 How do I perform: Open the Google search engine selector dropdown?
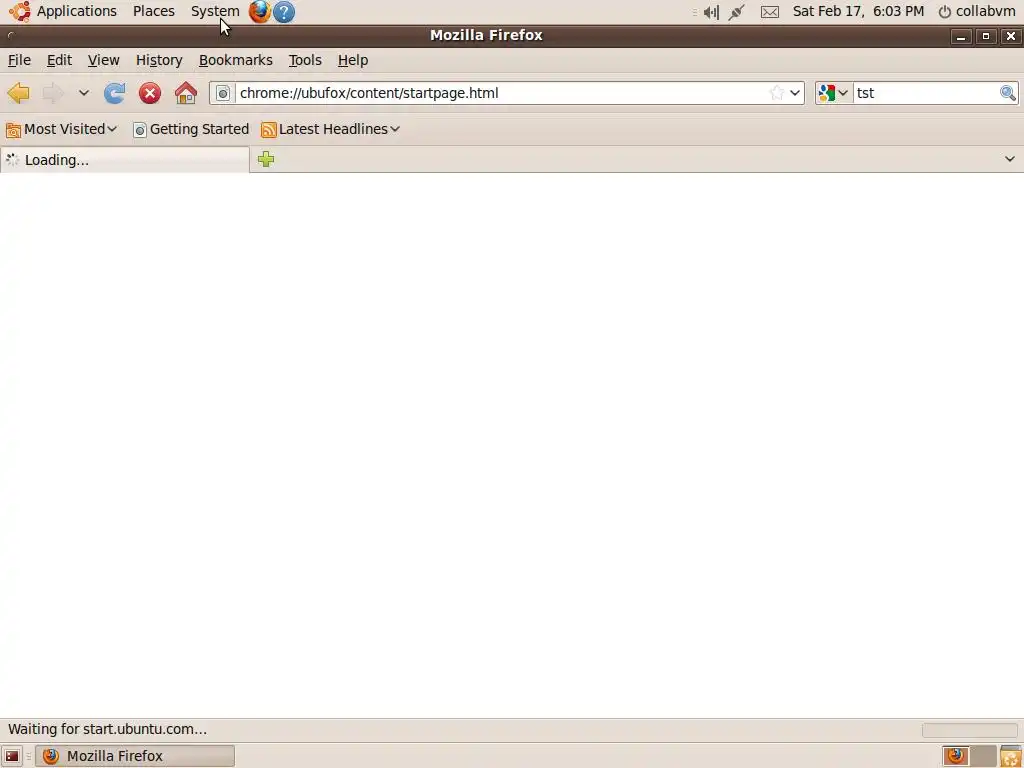[834, 93]
